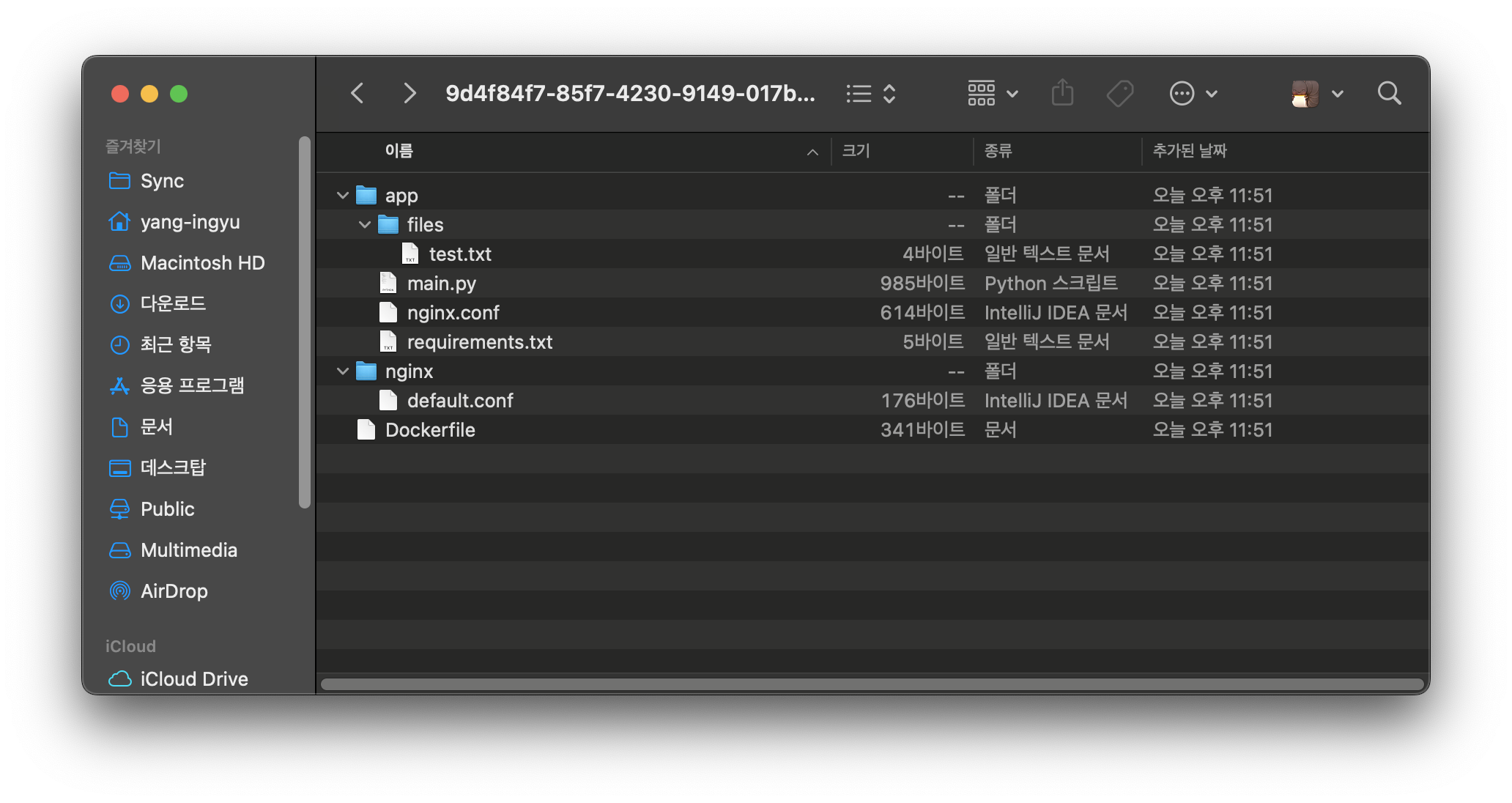Image resolution: width=1512 pixels, height=803 pixels.
Task: Click the Forward navigation arrow
Action: click(x=409, y=93)
